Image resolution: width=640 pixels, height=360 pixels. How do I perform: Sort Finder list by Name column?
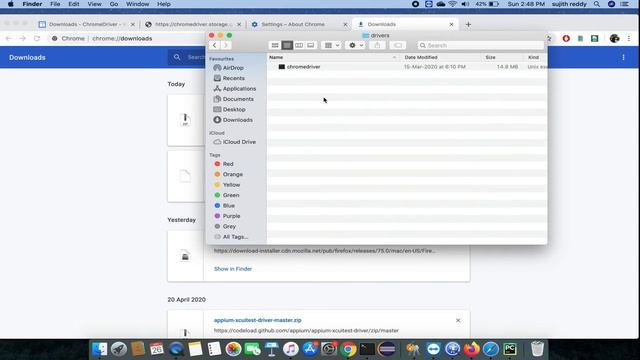[x=333, y=57]
